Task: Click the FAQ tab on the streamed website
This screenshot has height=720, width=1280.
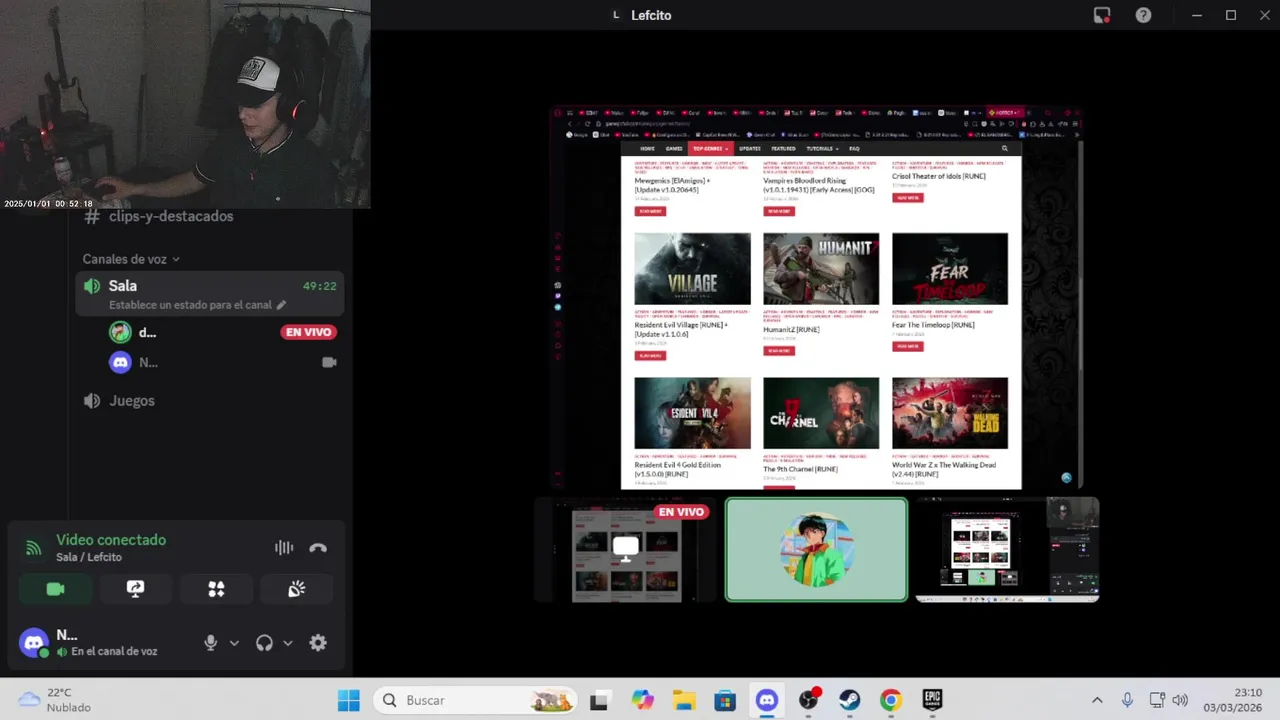Action: 854,148
